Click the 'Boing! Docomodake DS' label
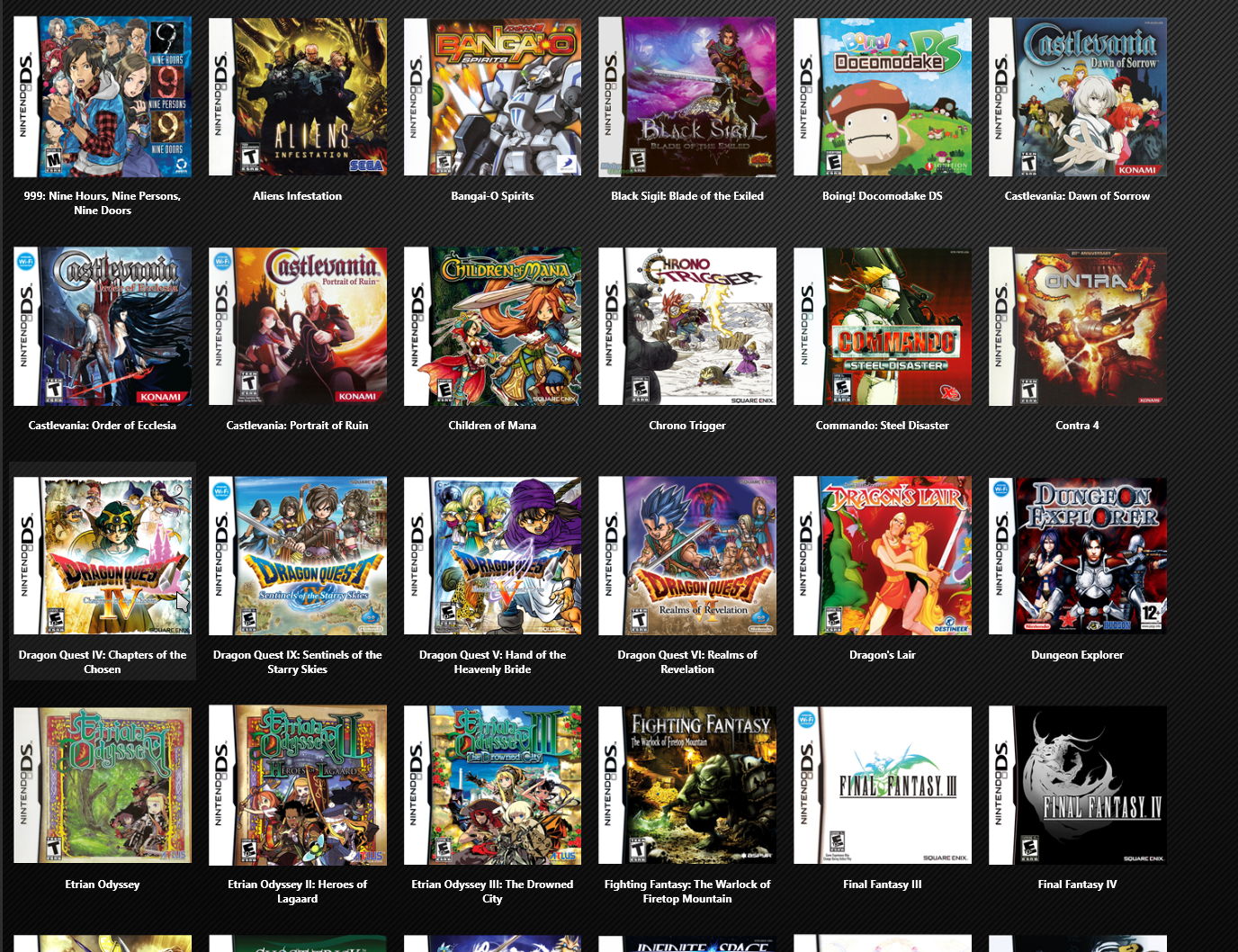The width and height of the screenshot is (1238, 952). point(883,196)
